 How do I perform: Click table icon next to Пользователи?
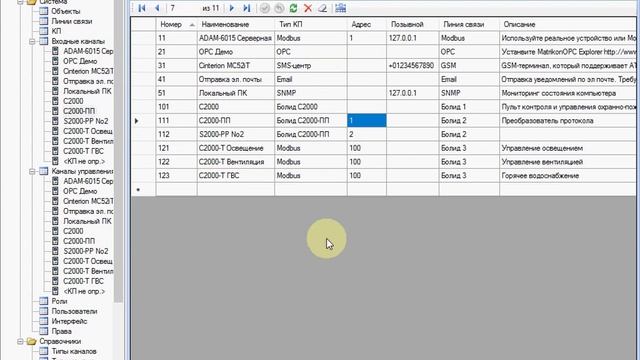pos(44,311)
